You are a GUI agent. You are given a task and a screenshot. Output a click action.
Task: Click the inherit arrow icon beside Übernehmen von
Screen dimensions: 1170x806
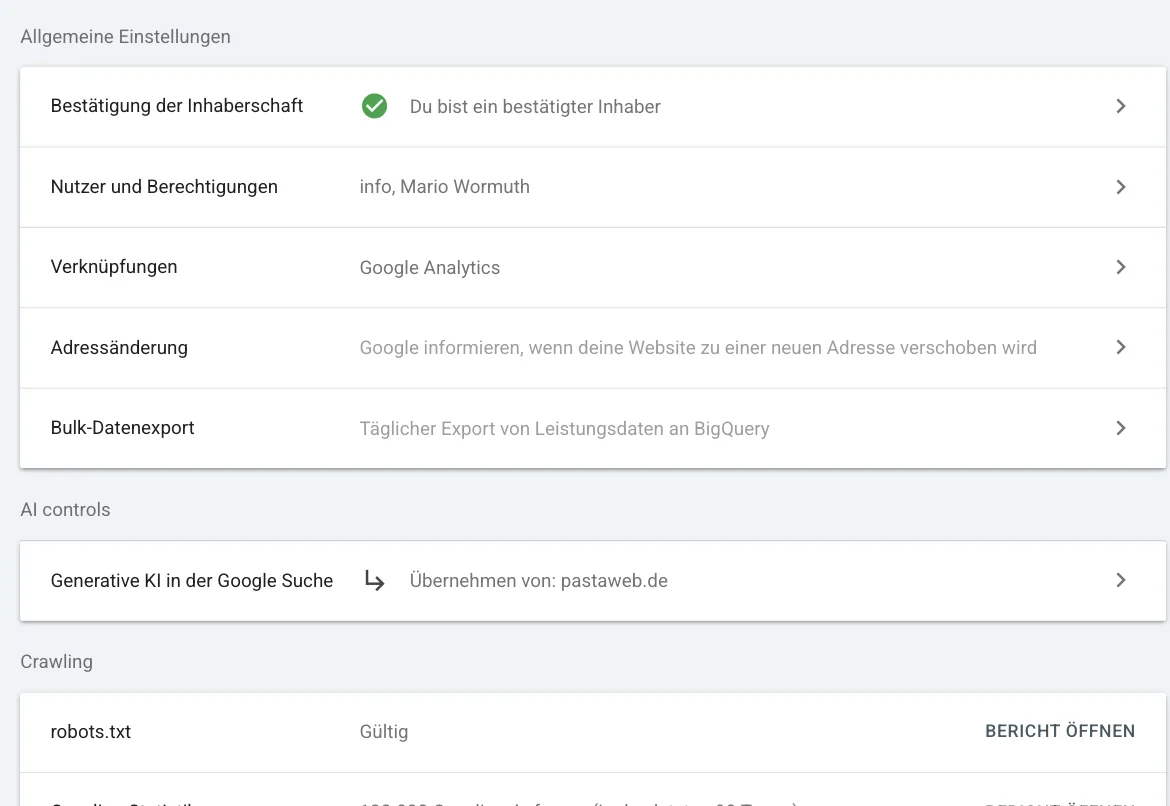click(x=375, y=581)
